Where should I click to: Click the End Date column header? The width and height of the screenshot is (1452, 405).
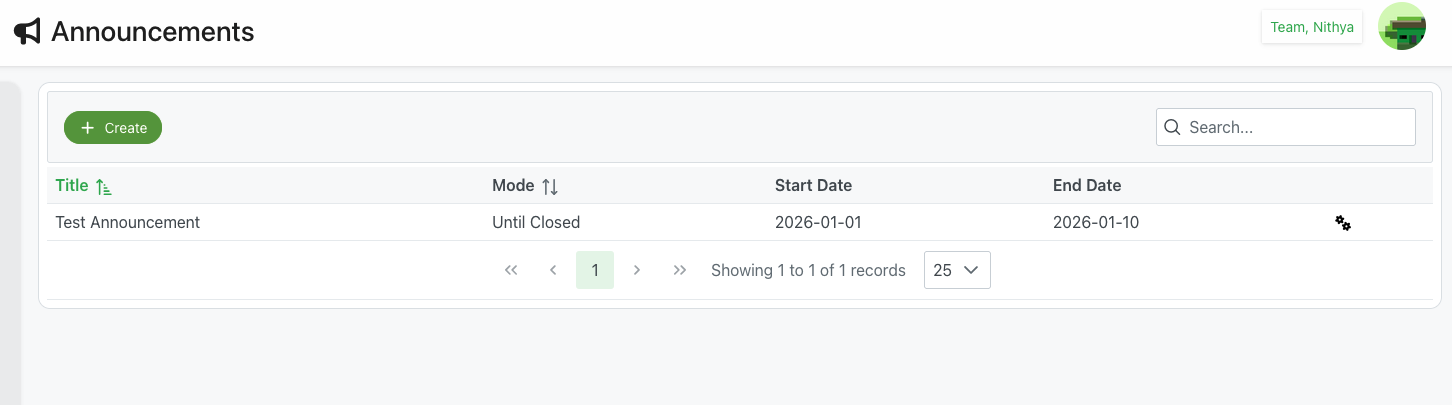pyautogui.click(x=1086, y=185)
